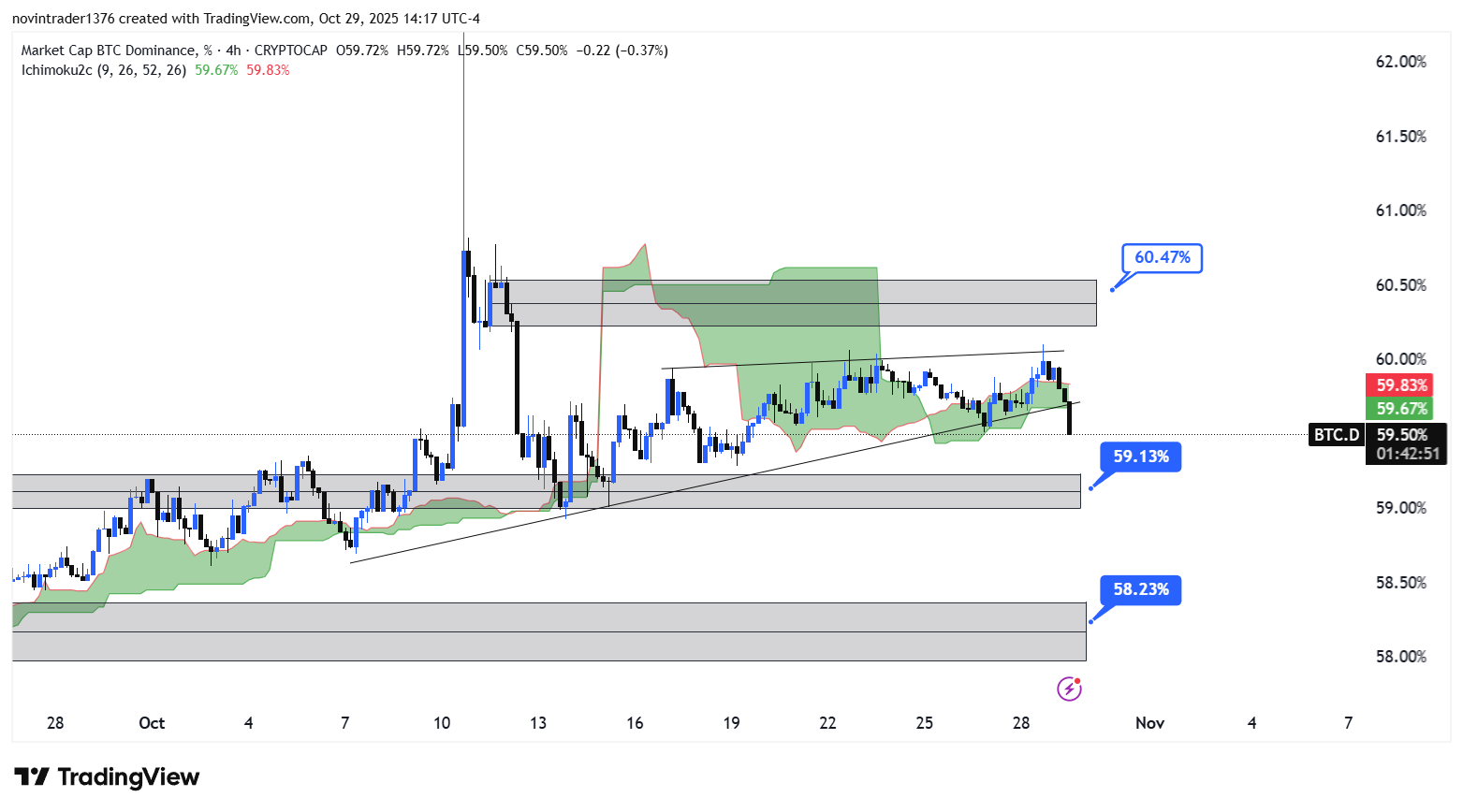Screen dimensions: 1463x812
Task: Select the Nov label on time axis
Action: click(x=1149, y=723)
